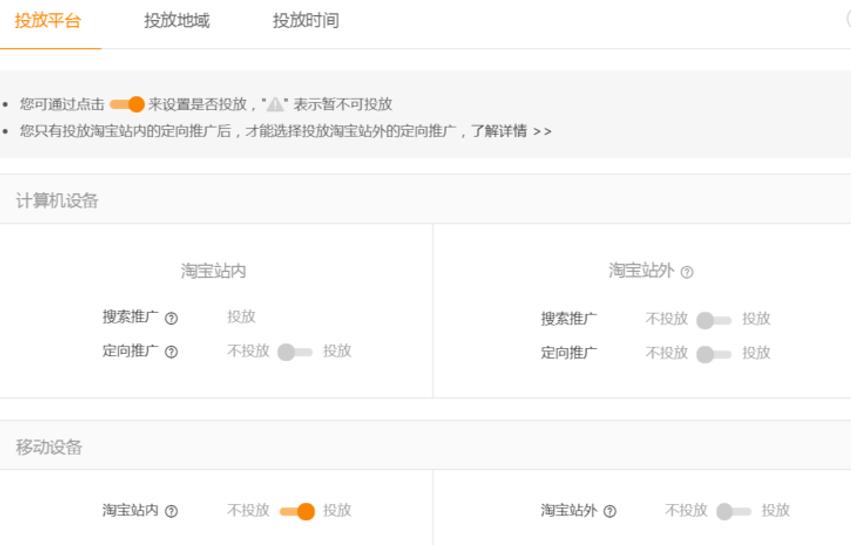Turn on the mobile 淘宝站外 switch
This screenshot has height=545, width=851.
733,511
